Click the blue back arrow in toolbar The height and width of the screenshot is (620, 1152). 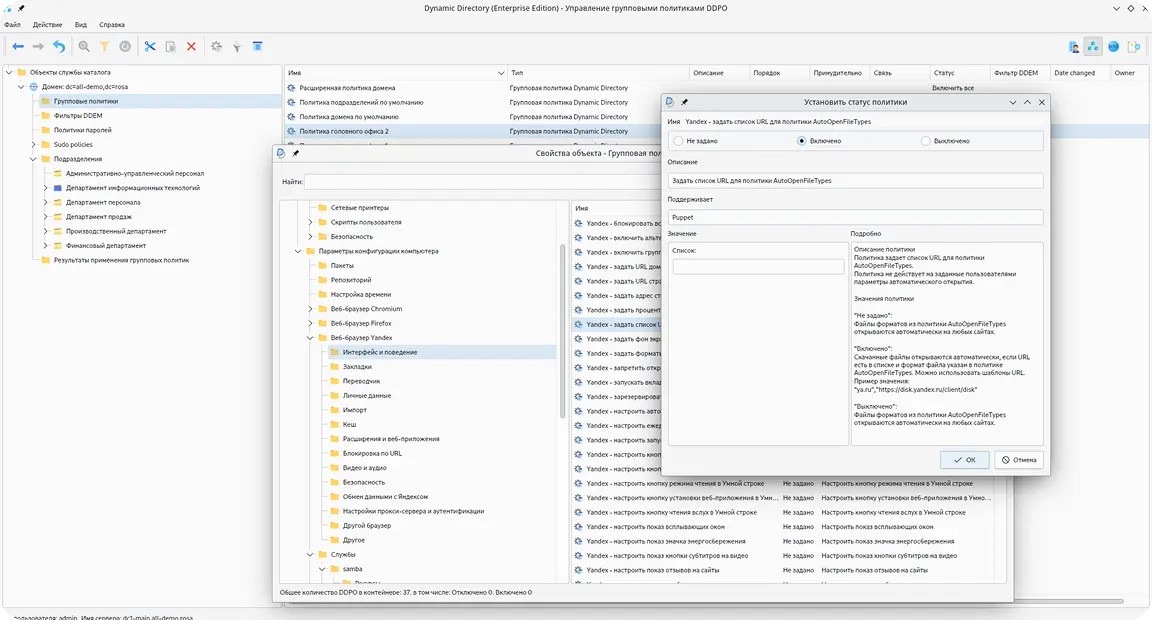pyautogui.click(x=17, y=46)
